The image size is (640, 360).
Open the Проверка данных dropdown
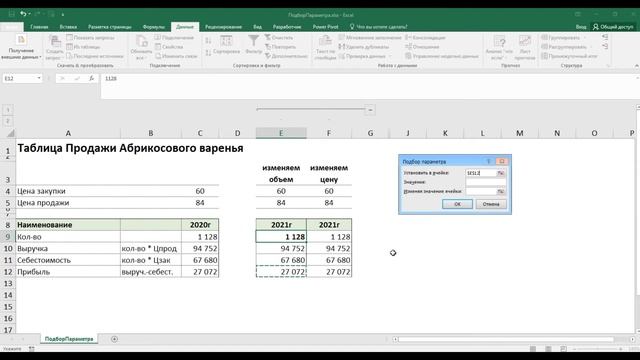364,56
